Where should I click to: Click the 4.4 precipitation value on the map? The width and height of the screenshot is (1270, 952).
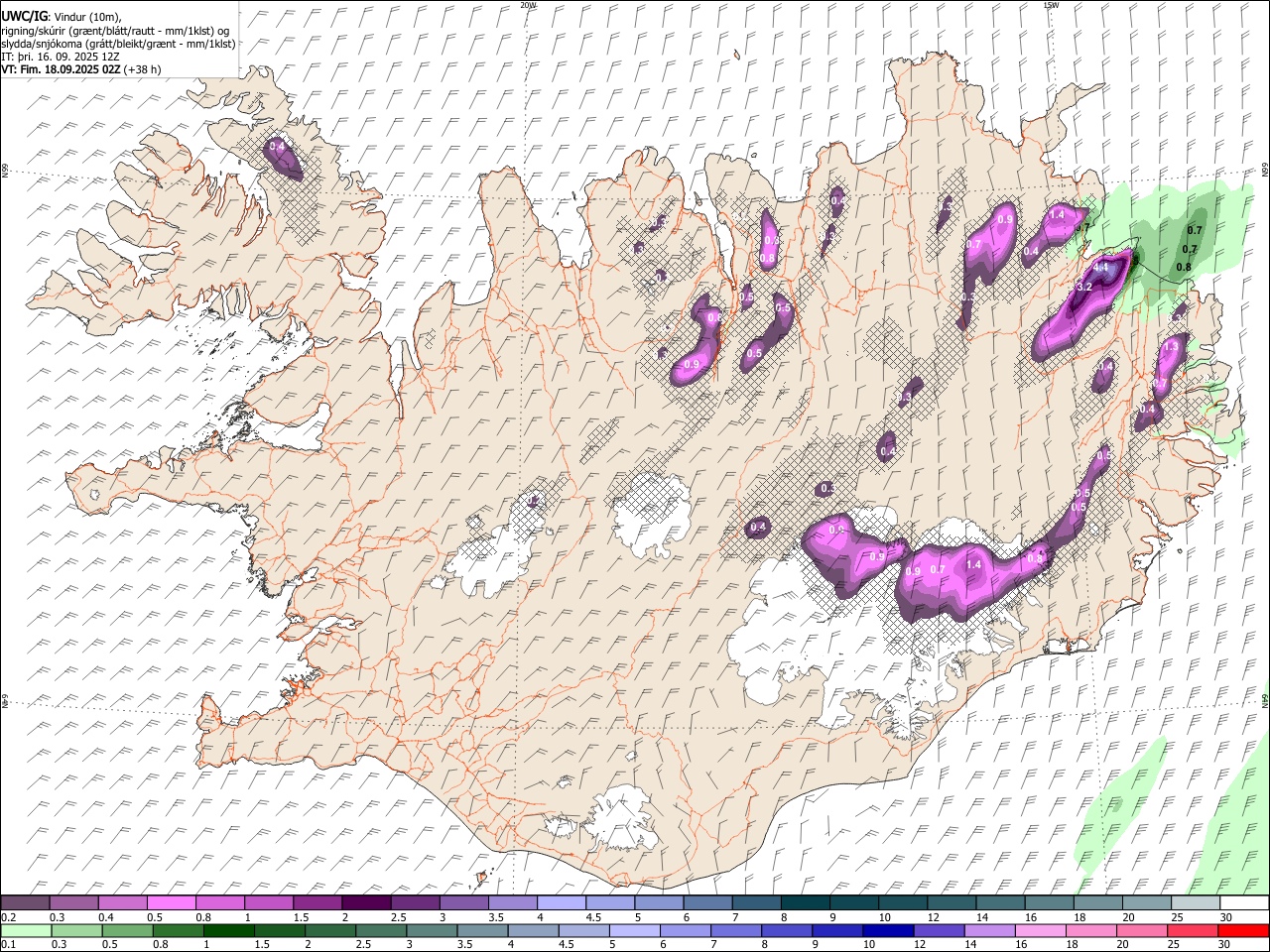1101,268
